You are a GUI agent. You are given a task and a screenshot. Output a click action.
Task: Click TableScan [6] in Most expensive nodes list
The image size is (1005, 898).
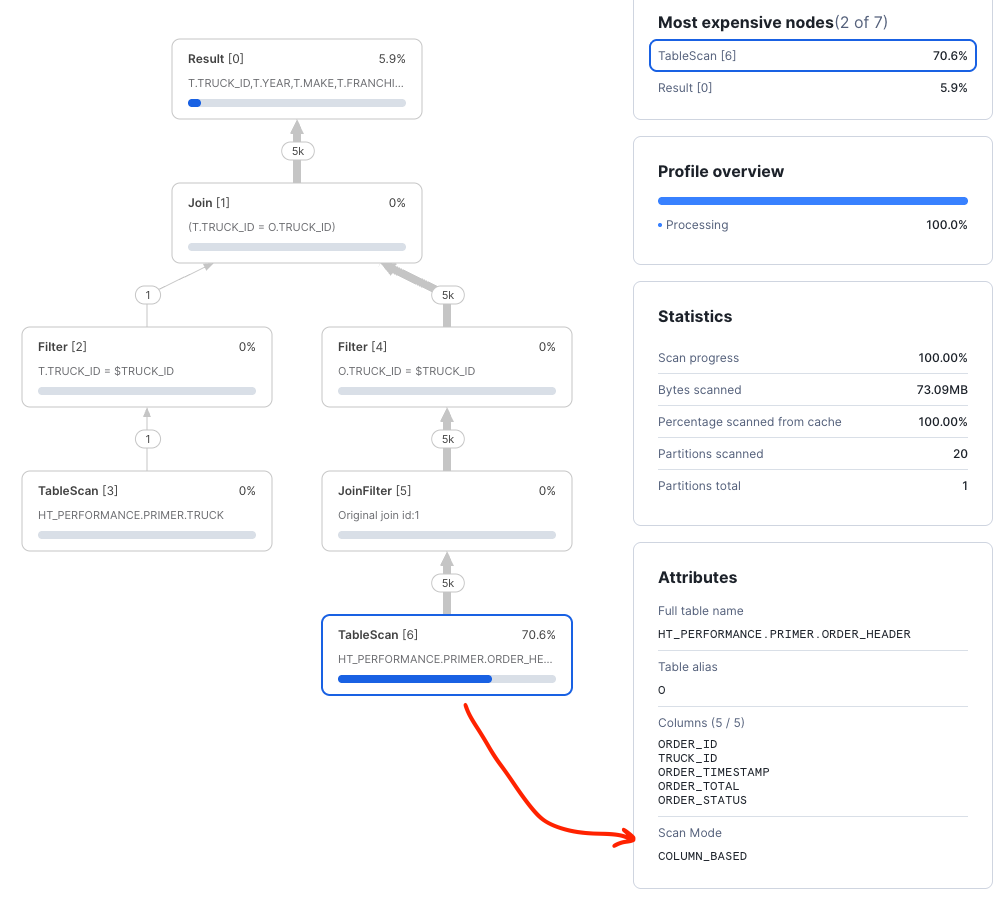point(810,56)
